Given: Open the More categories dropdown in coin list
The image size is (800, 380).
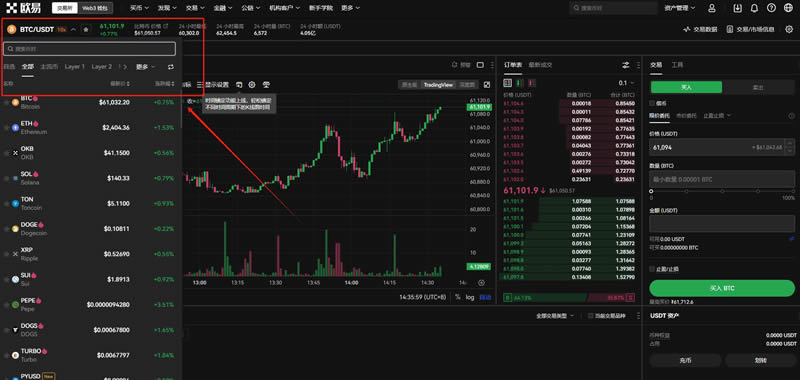Looking at the screenshot, I should tap(145, 67).
